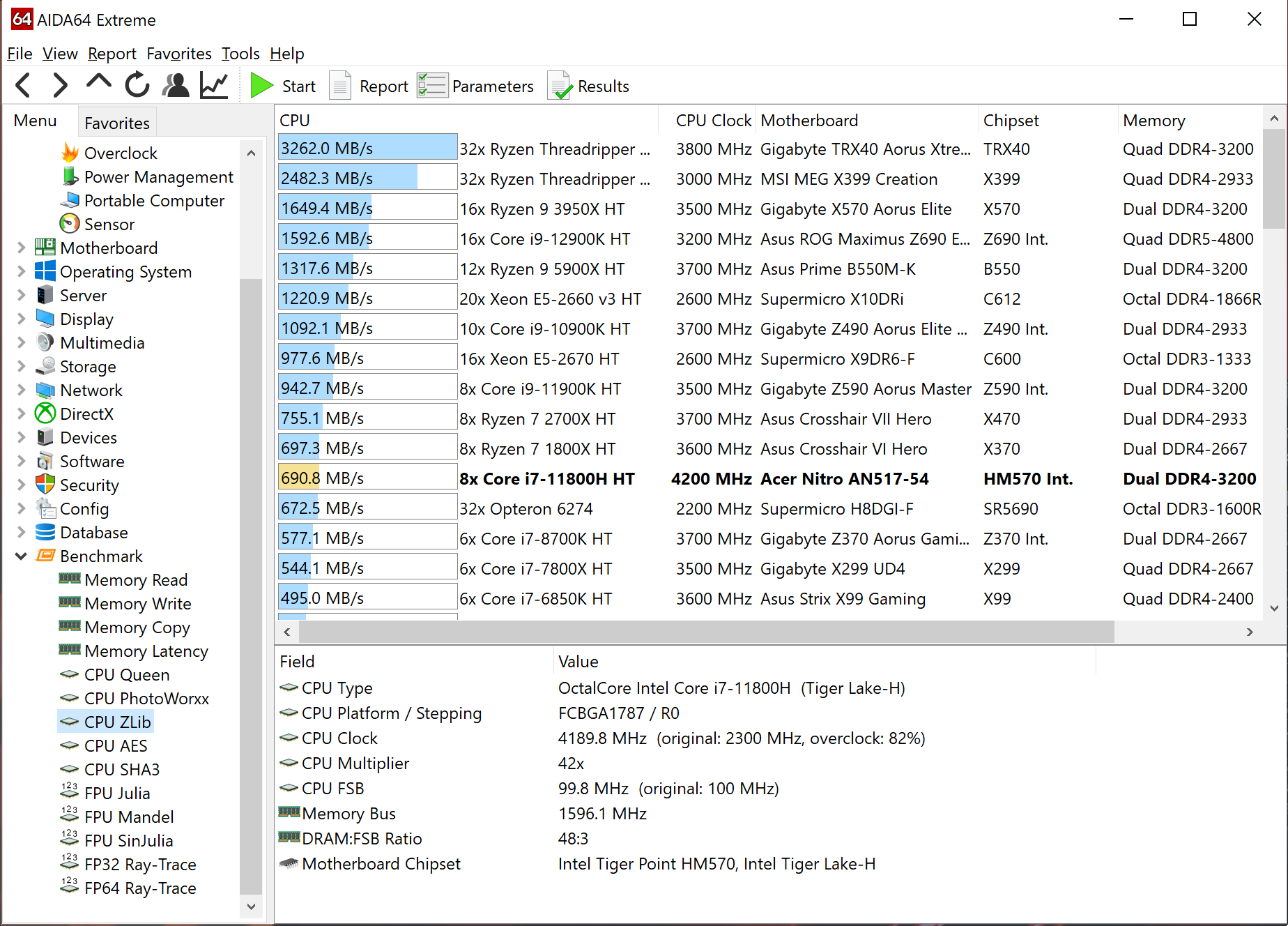The height and width of the screenshot is (926, 1288).
Task: Open the Report menu
Action: click(112, 54)
